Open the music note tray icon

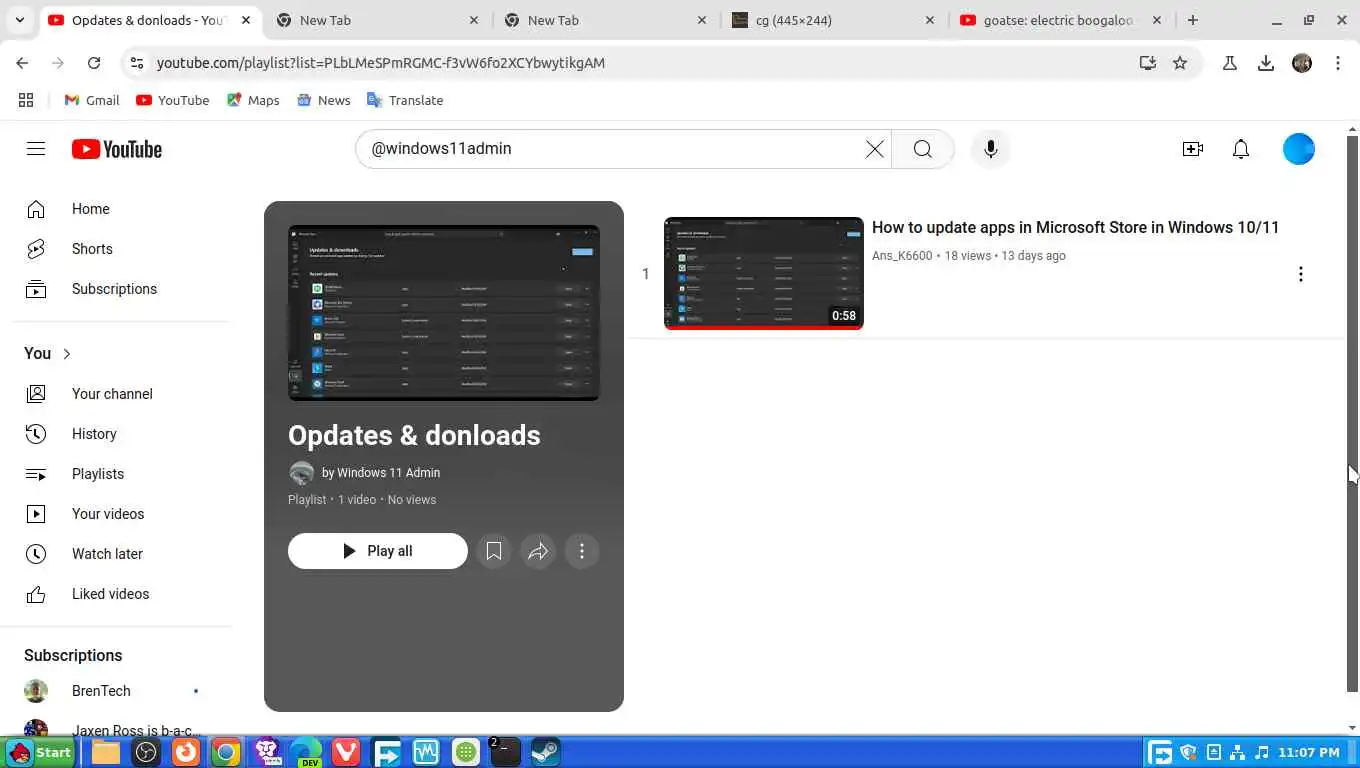point(1262,752)
